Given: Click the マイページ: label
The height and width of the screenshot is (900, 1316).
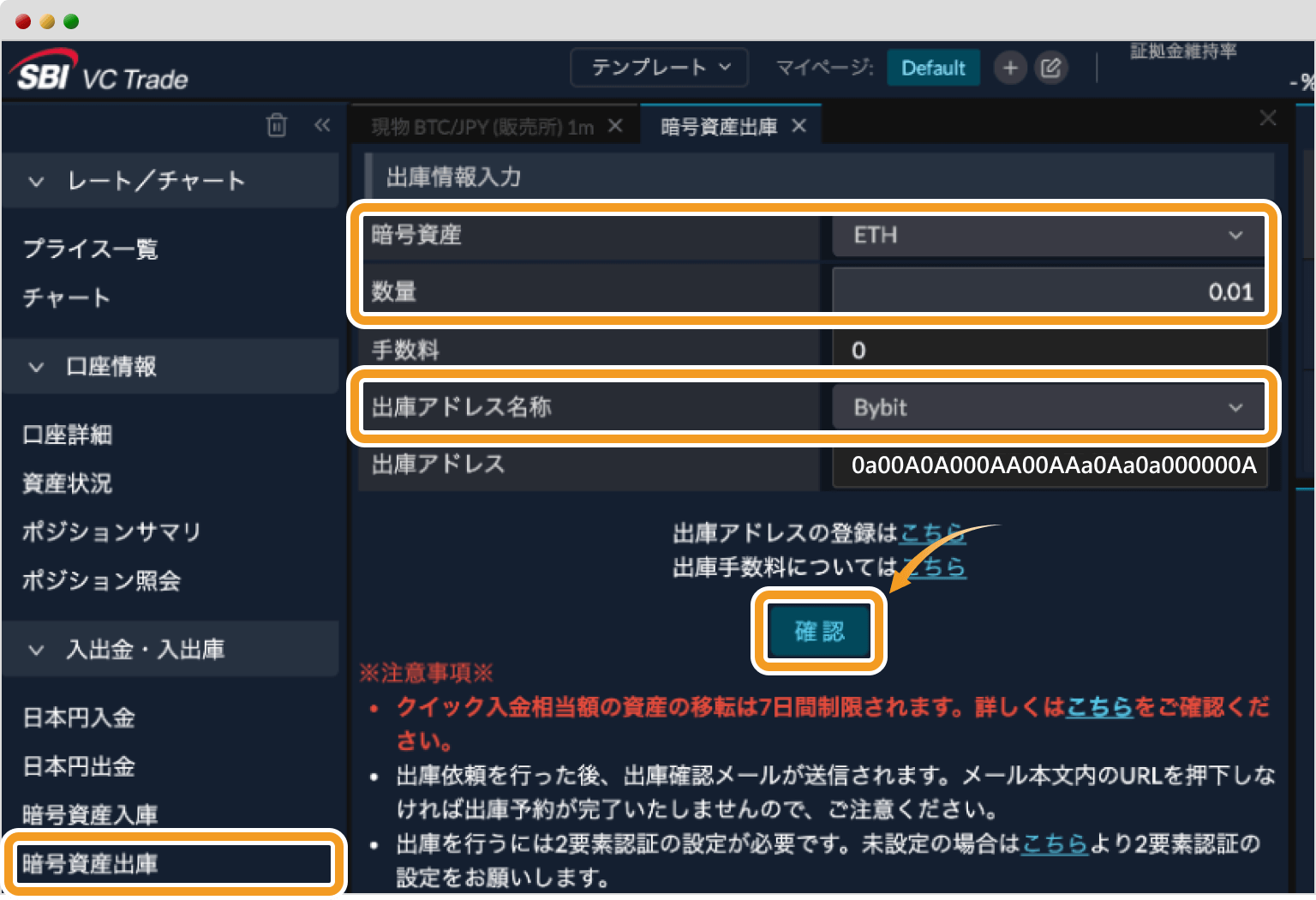Looking at the screenshot, I should point(824,68).
